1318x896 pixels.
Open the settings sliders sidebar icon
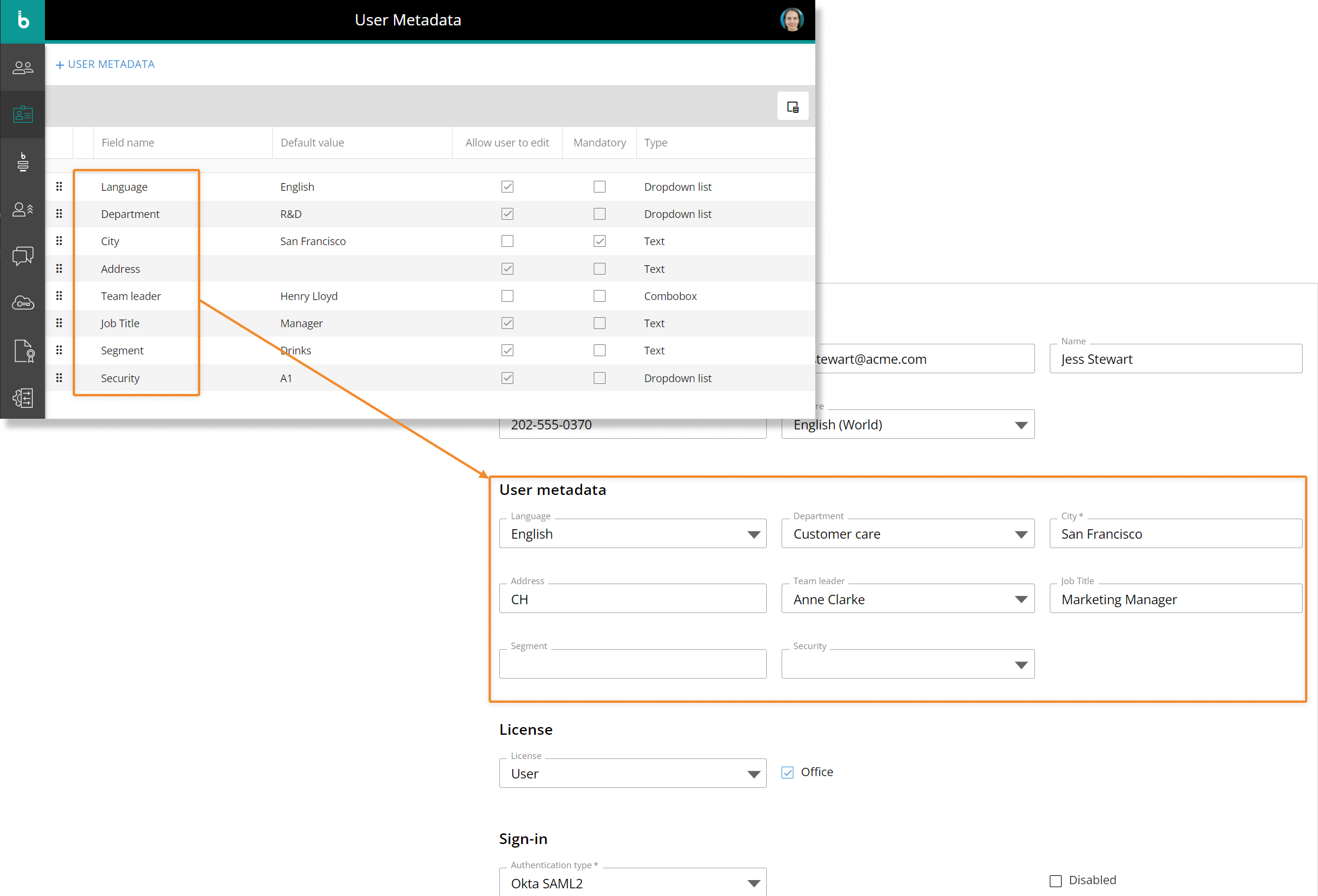point(22,398)
